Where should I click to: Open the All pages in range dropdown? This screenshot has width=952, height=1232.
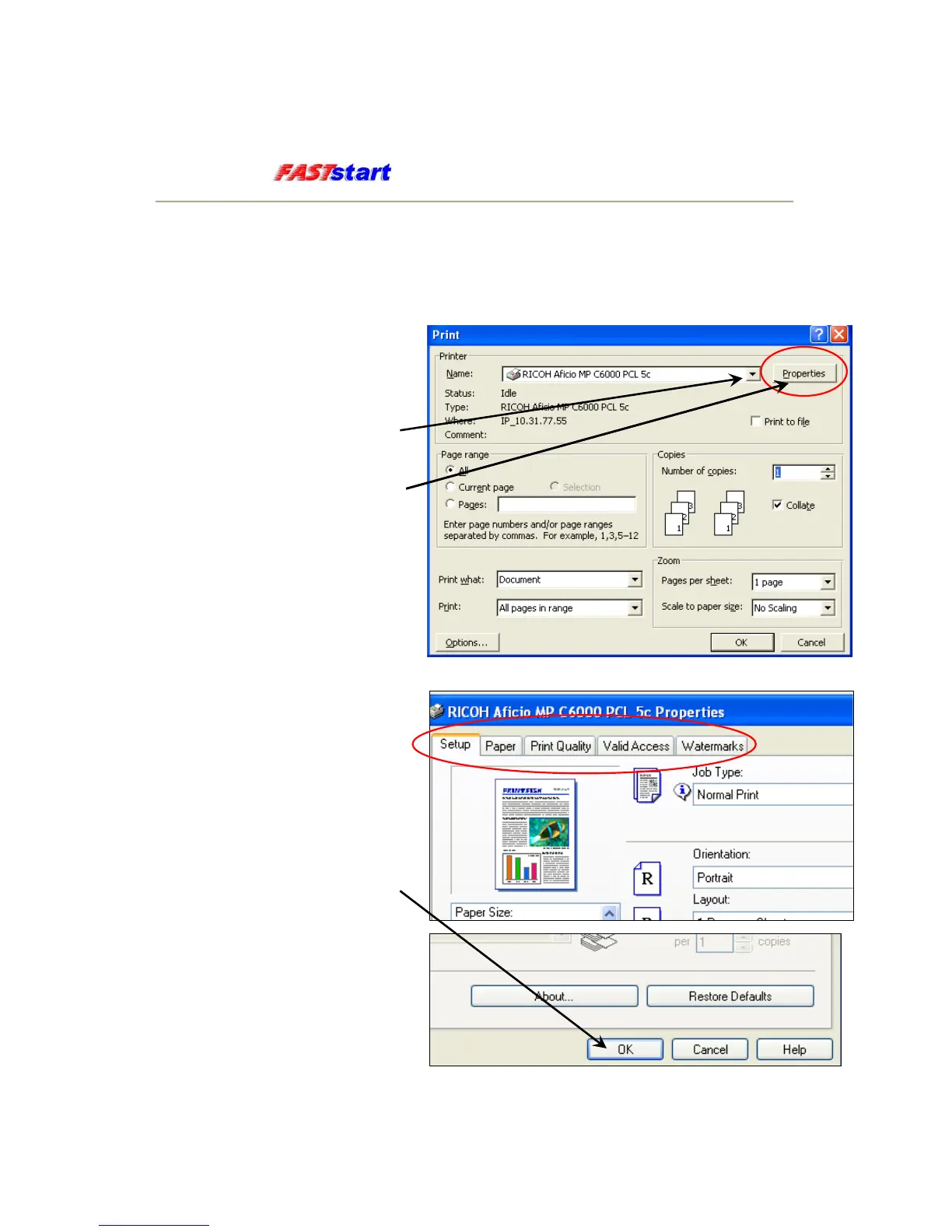pos(635,608)
